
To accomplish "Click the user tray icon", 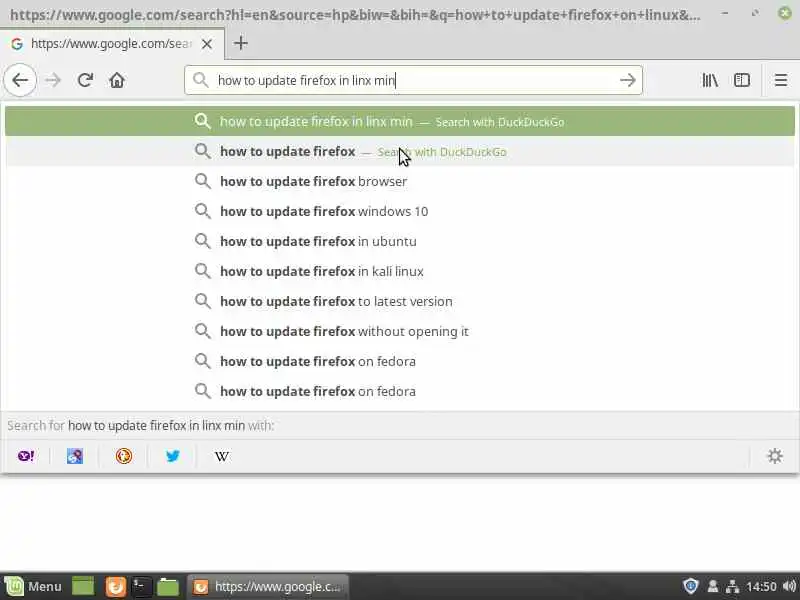I will point(713,586).
